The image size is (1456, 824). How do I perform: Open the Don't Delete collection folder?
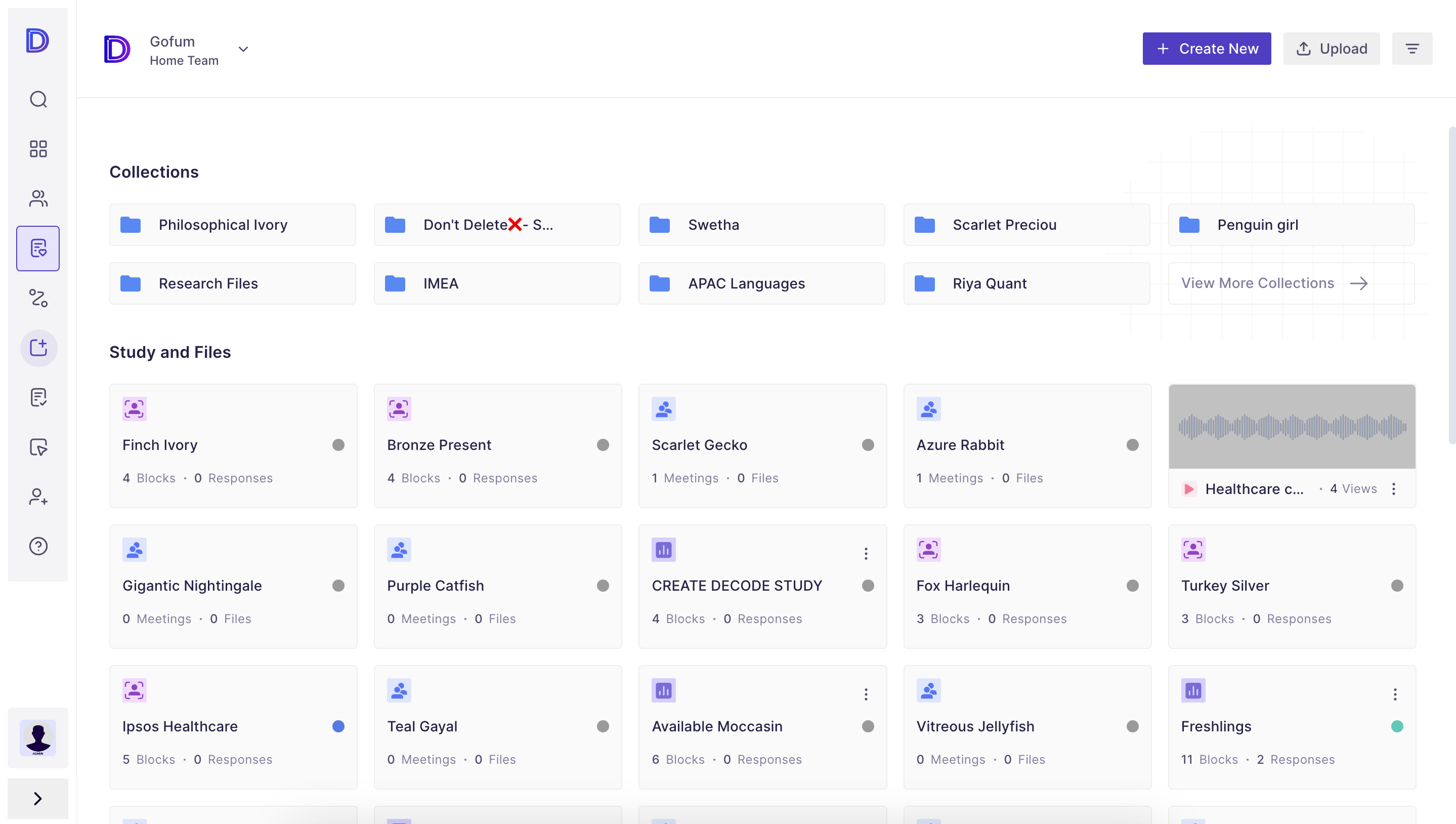[x=497, y=225]
